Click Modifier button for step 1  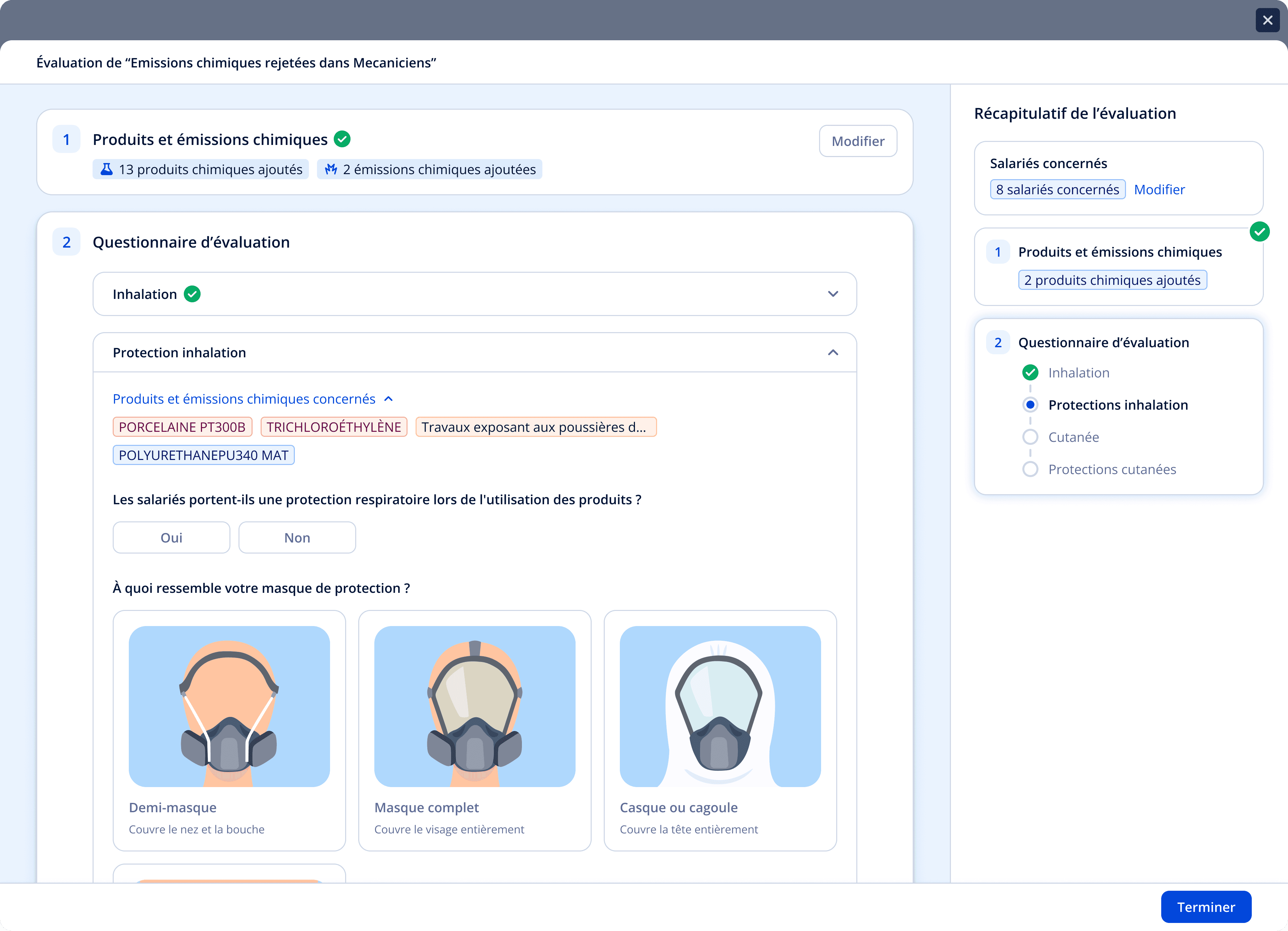[x=858, y=141]
